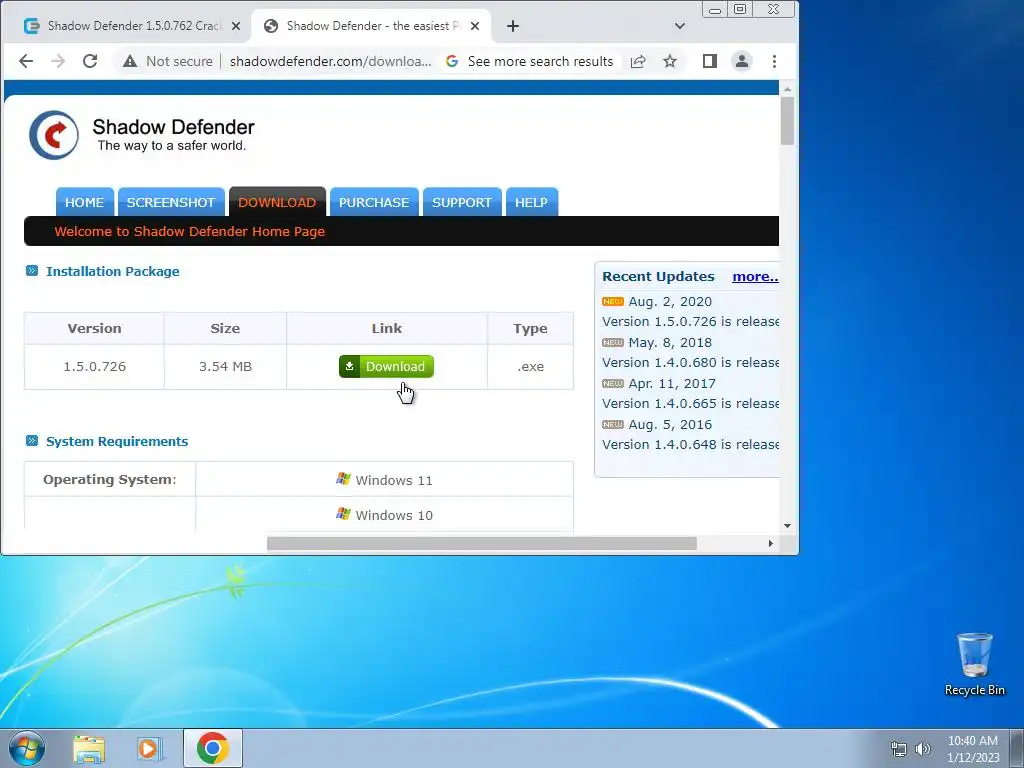Click the System Requirements heading

tap(117, 441)
